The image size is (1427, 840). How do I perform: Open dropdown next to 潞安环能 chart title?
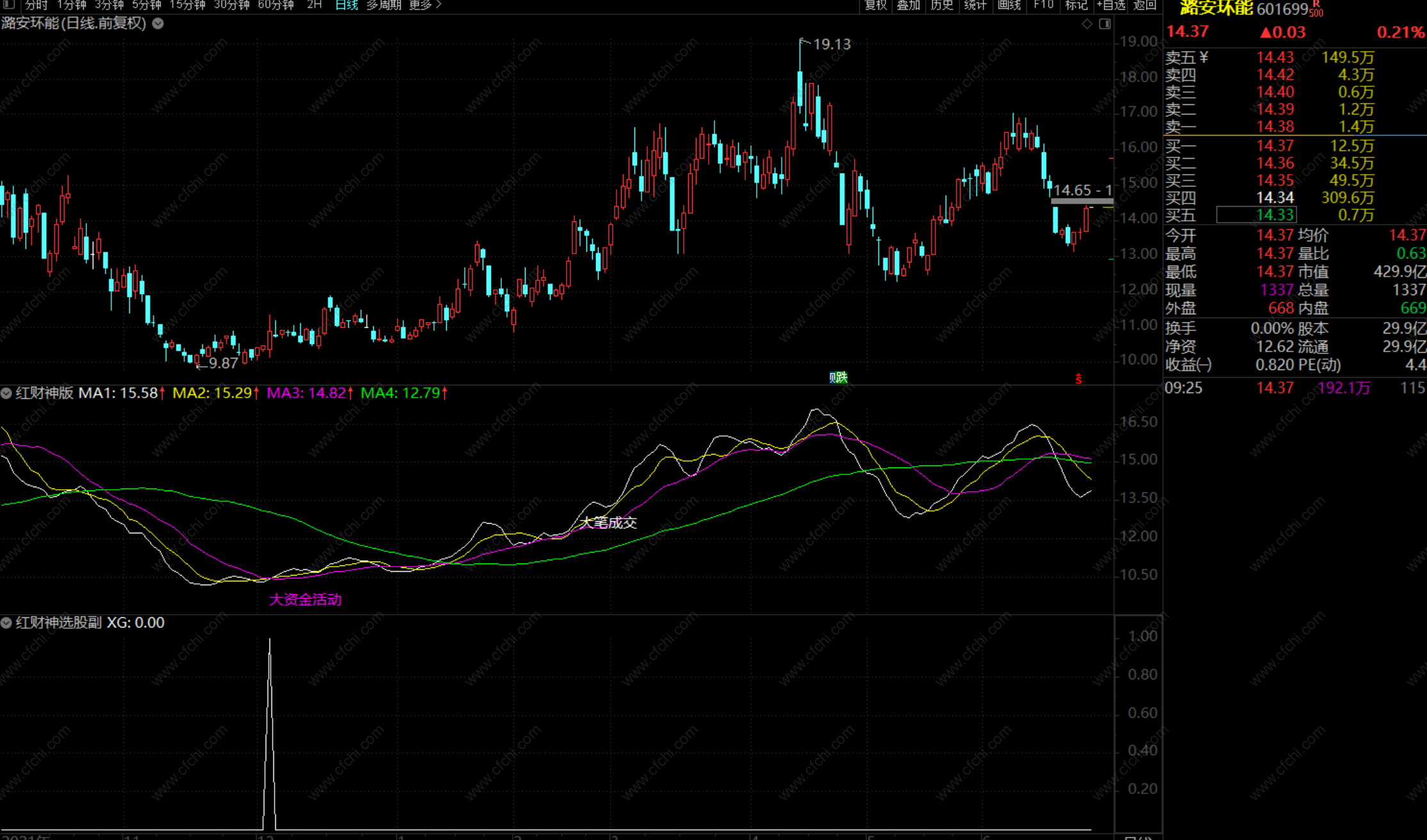pyautogui.click(x=157, y=24)
